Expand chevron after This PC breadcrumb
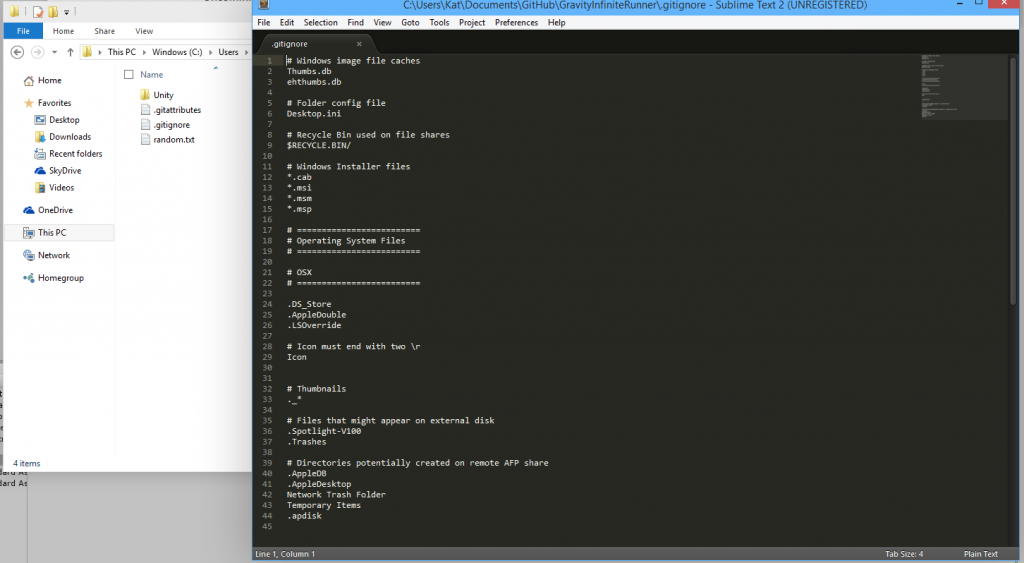Screen dimensions: 1024x563 pos(144,52)
